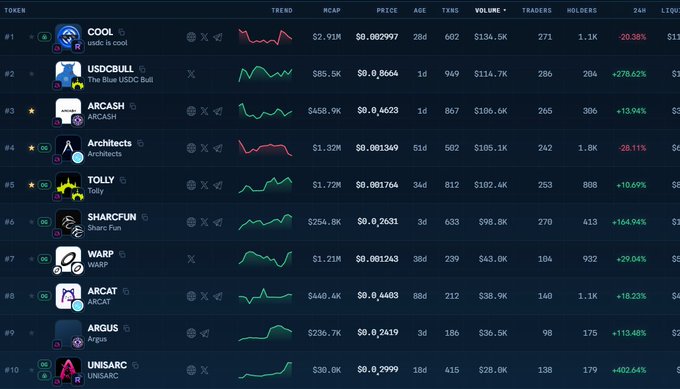Sort by HOLDERS column header
Viewport: 680px width, 389px height.
coord(582,10)
